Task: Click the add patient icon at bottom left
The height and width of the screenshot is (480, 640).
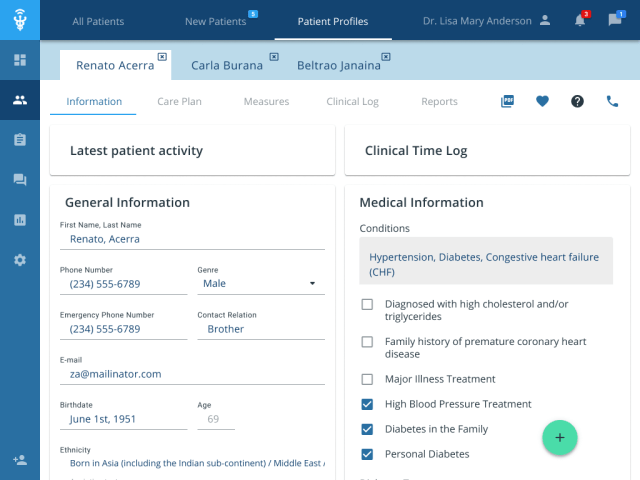Action: pyautogui.click(x=20, y=460)
